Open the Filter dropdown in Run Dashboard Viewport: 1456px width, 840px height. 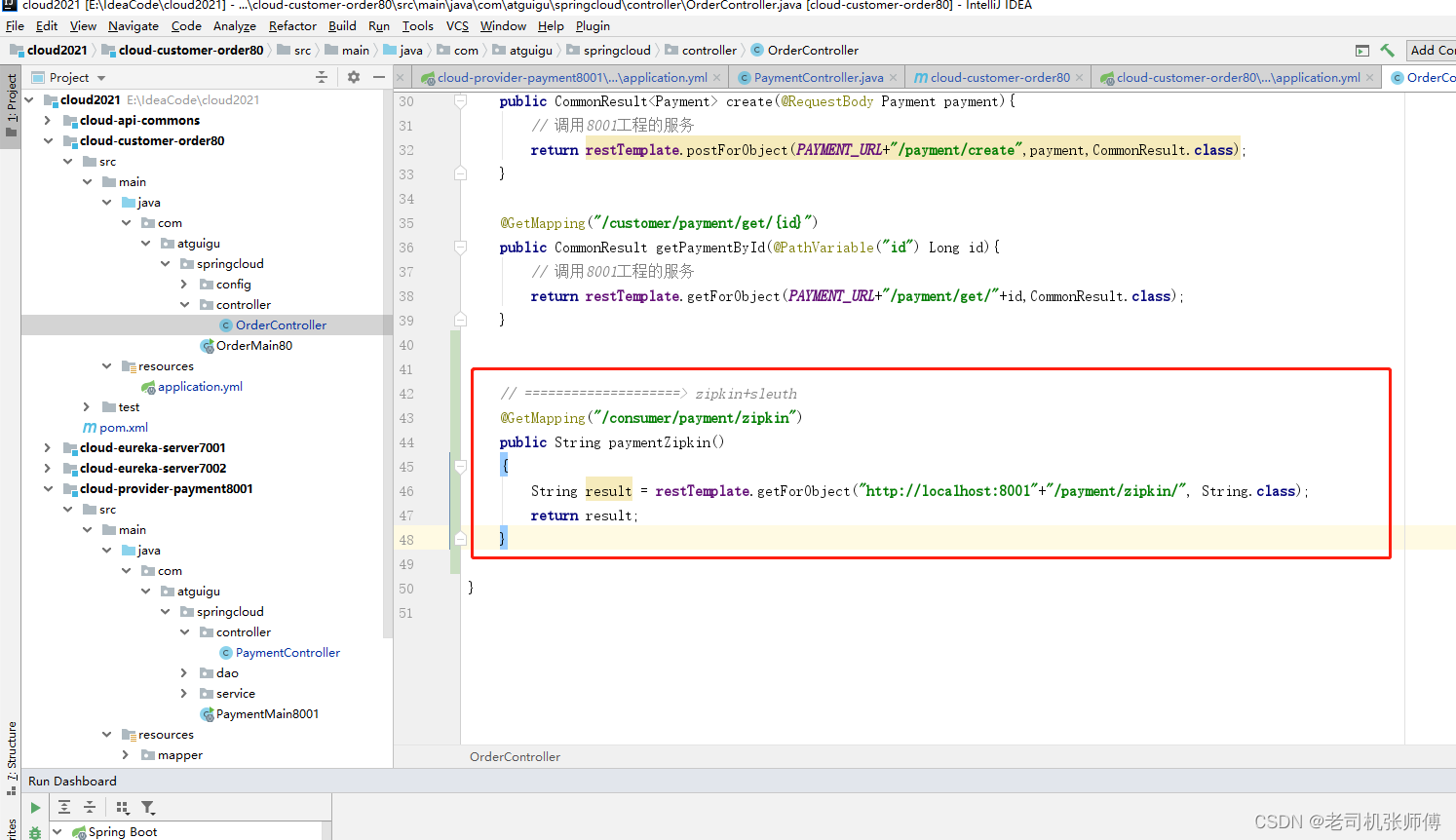click(x=148, y=807)
